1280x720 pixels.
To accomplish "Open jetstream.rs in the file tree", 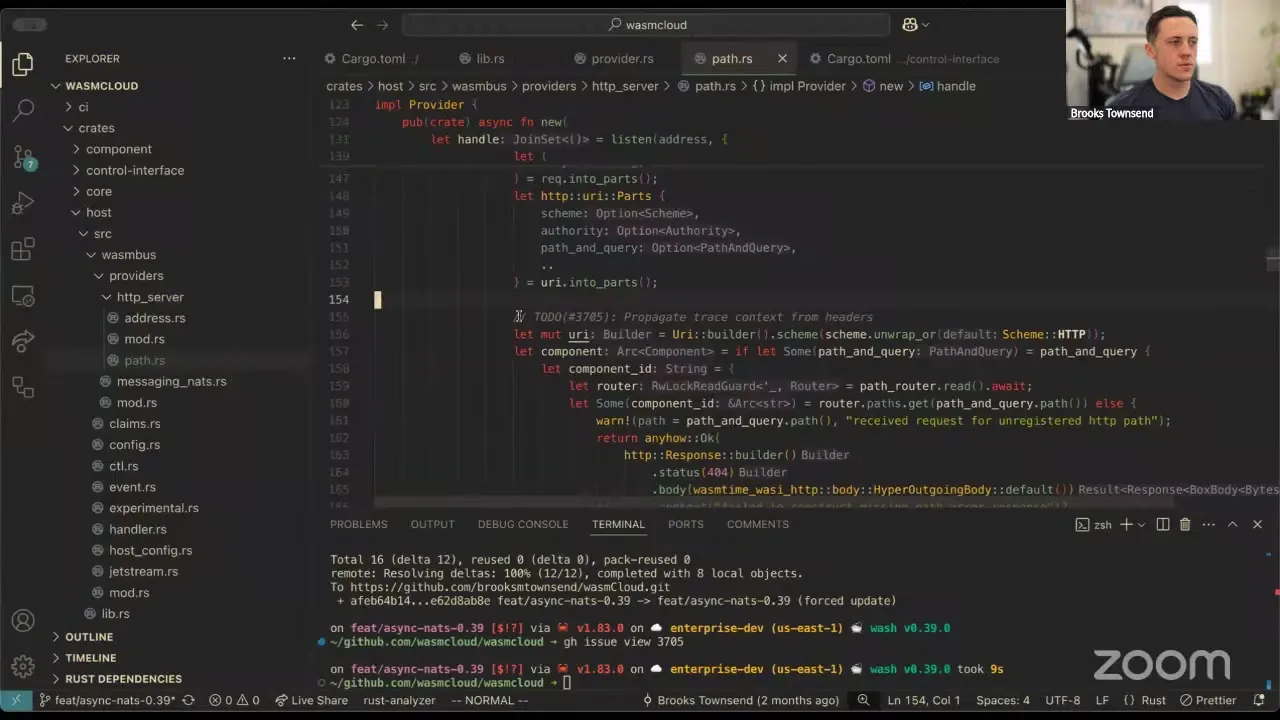I will (x=143, y=571).
